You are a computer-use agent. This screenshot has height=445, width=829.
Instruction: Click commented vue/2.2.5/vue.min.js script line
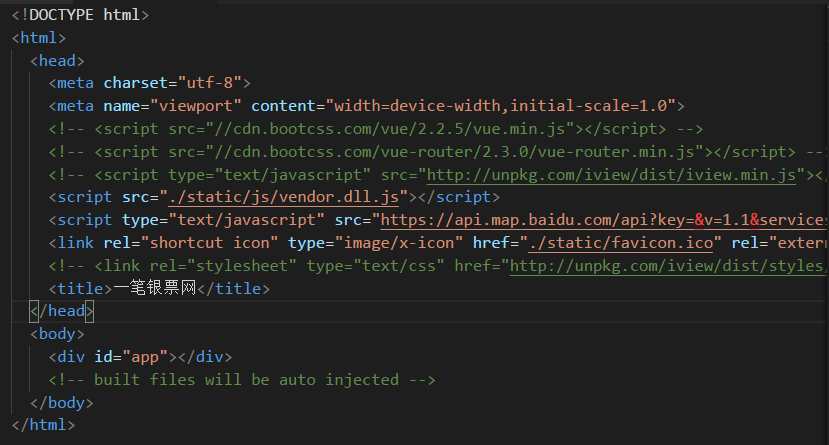point(376,129)
